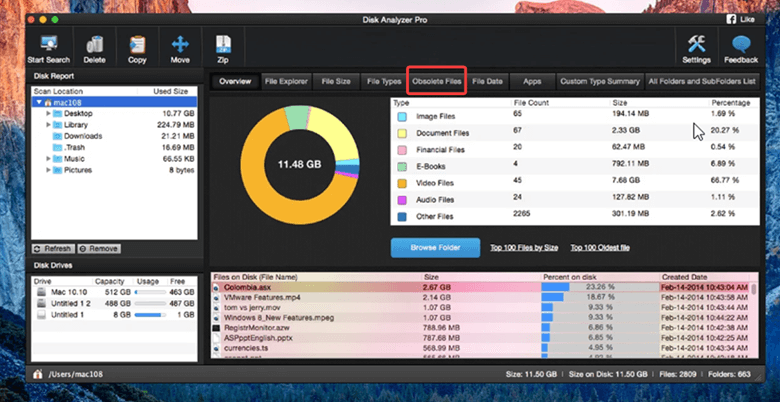Collapse the mac108 tree node
The width and height of the screenshot is (780, 402).
(x=39, y=102)
